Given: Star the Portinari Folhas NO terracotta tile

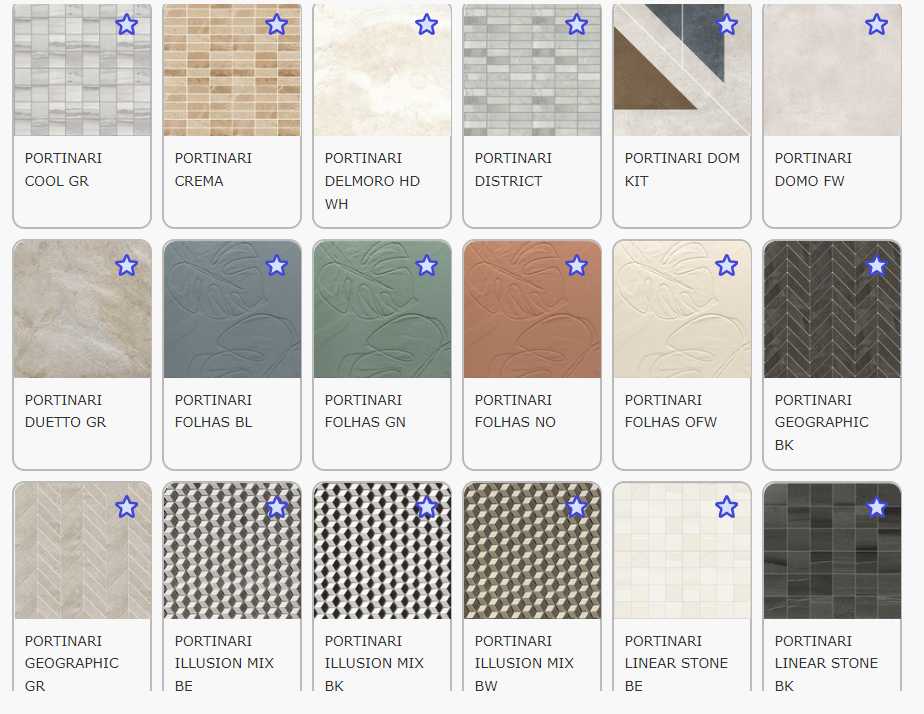Looking at the screenshot, I should (x=576, y=265).
